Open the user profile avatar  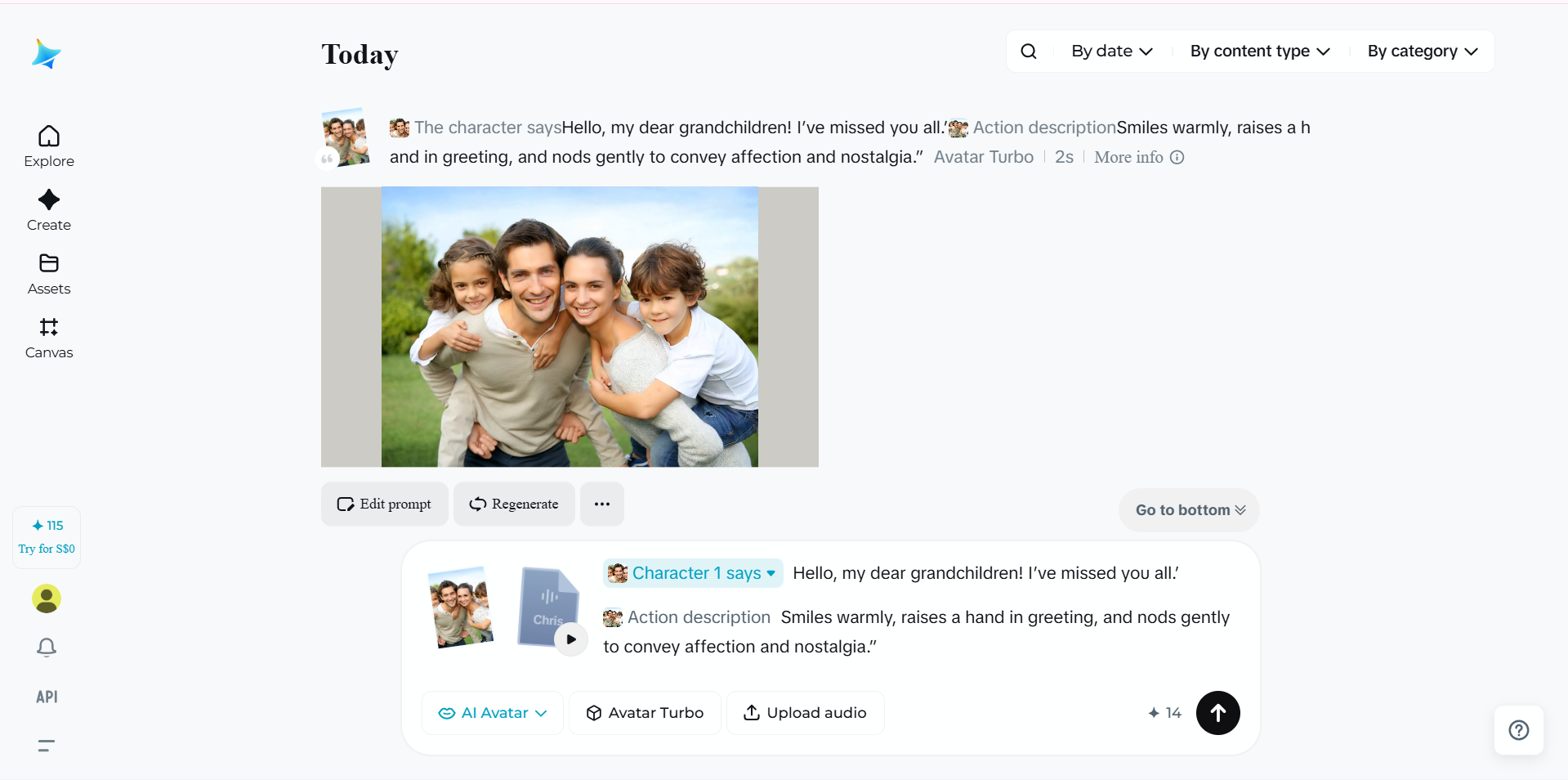click(x=47, y=598)
